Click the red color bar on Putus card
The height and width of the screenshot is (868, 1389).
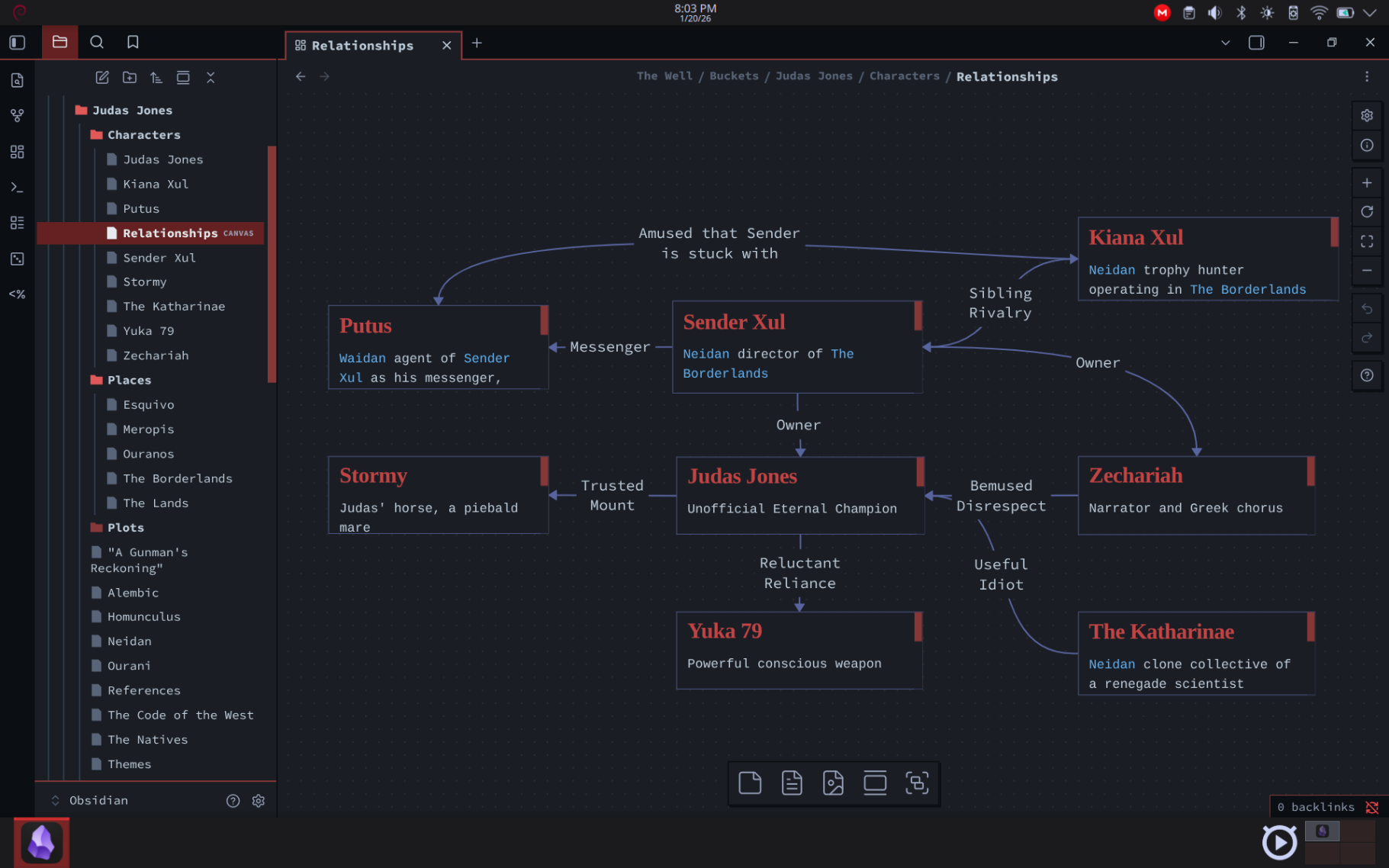[x=544, y=320]
